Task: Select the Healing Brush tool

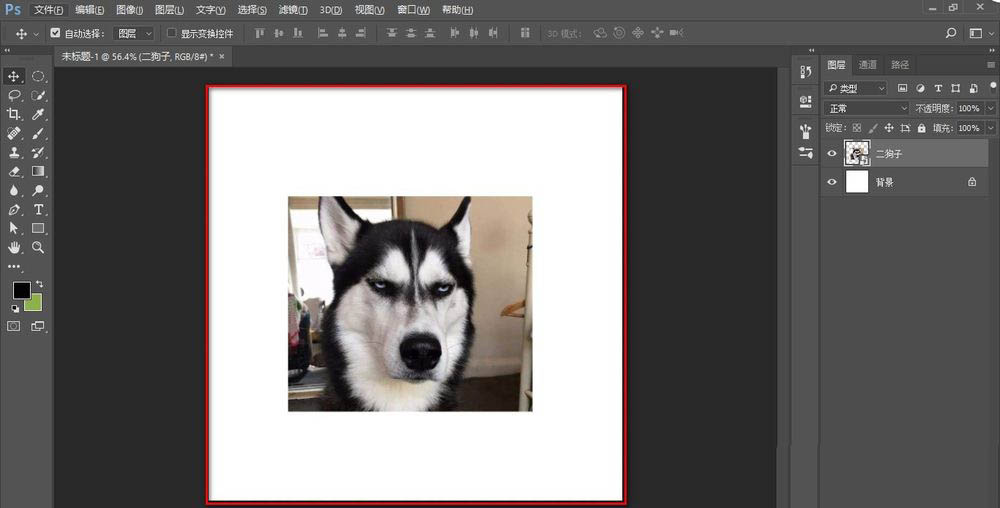Action: click(x=13, y=133)
